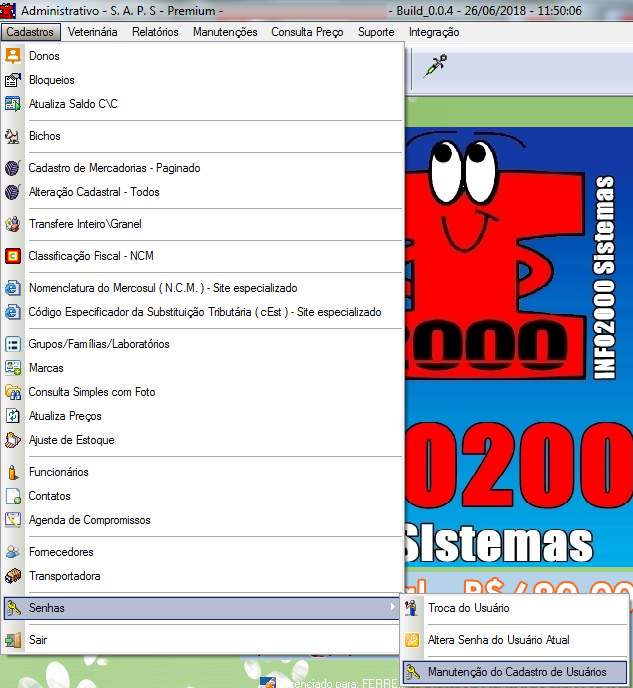Click the Senhas wrench icon

13,608
